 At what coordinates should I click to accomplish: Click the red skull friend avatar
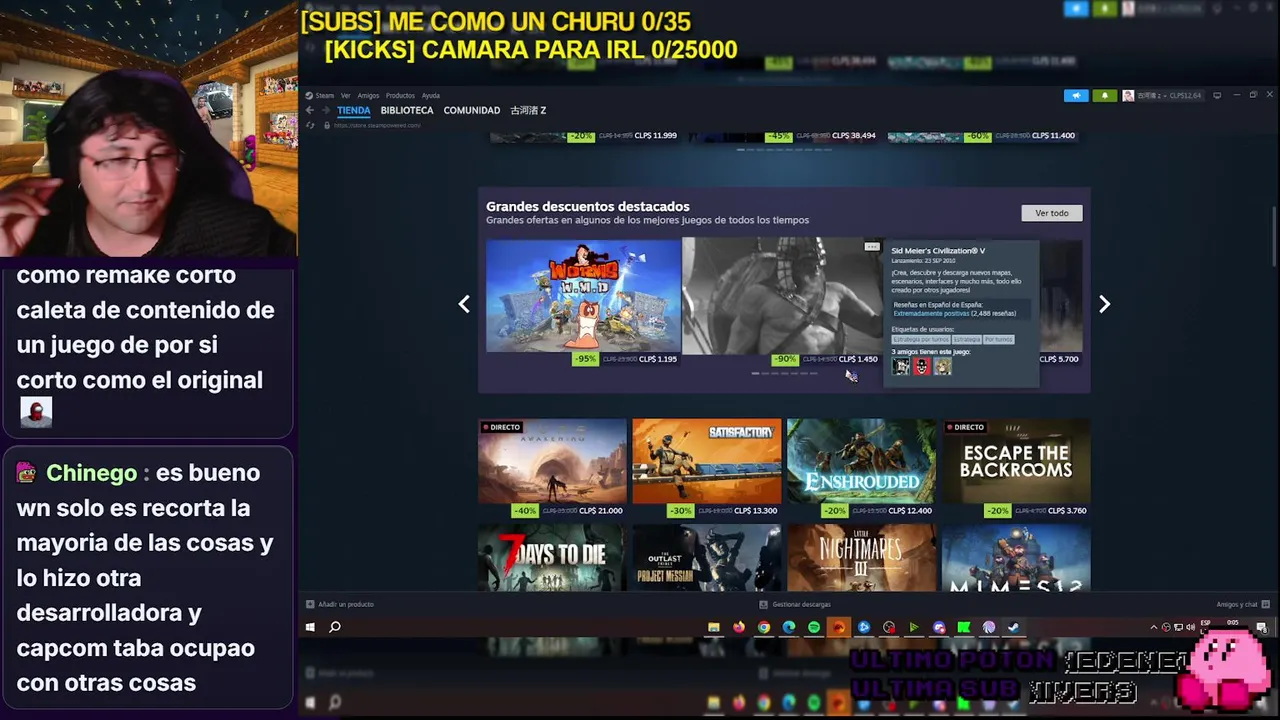click(x=922, y=366)
